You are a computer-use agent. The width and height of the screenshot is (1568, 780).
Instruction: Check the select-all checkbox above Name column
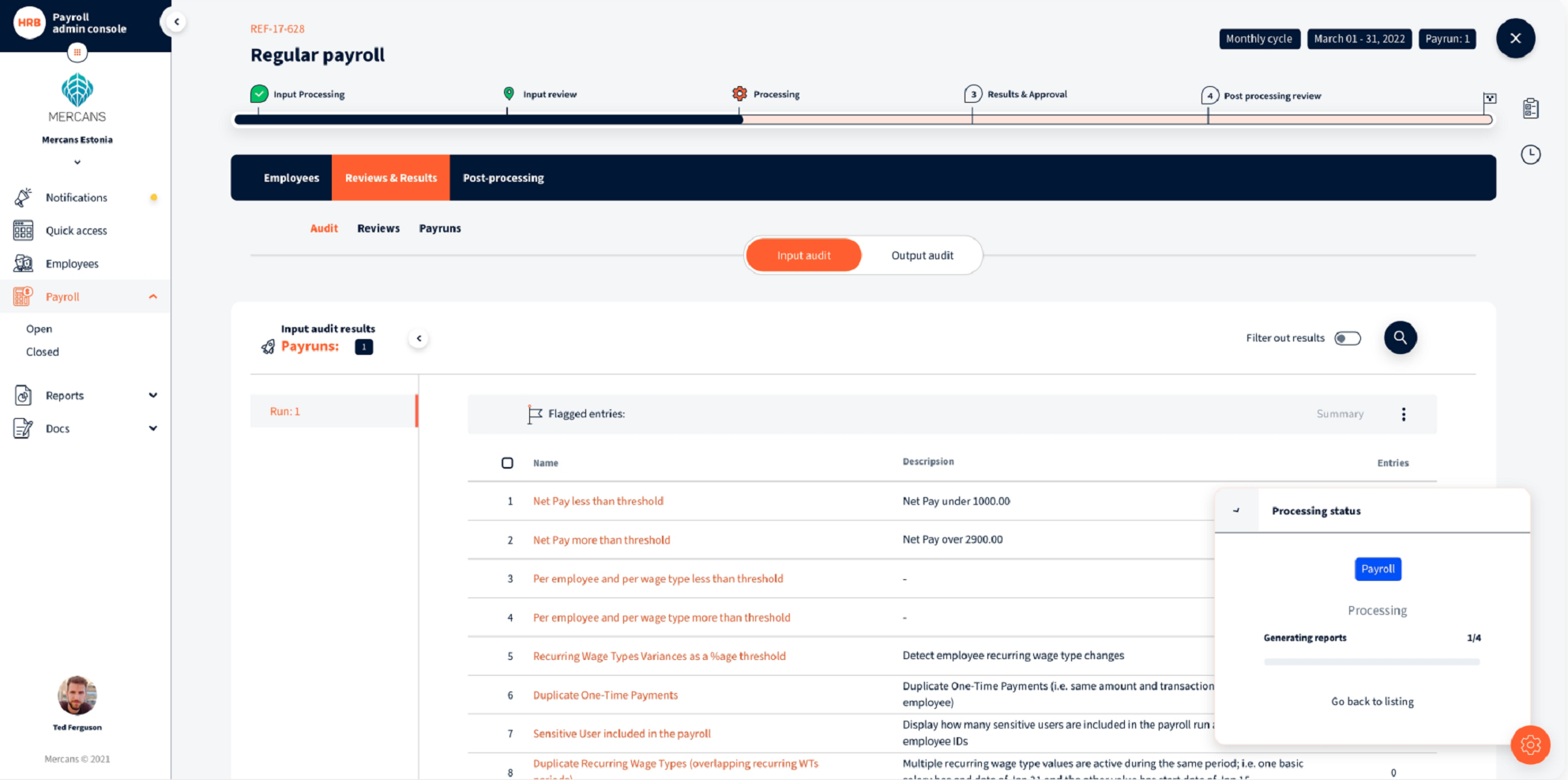506,462
